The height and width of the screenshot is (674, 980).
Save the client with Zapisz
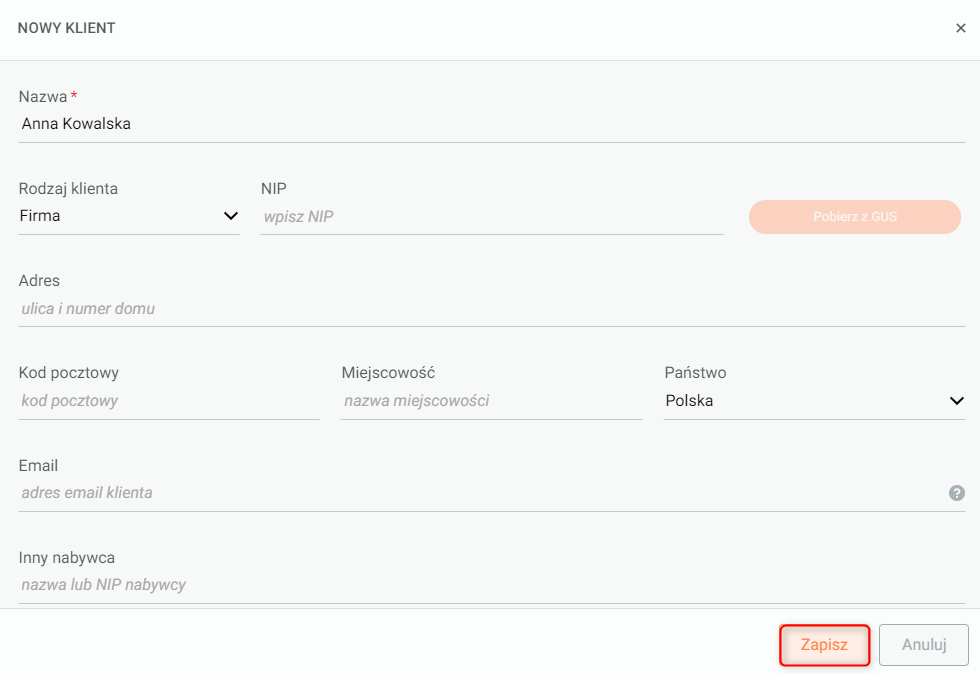click(x=824, y=645)
